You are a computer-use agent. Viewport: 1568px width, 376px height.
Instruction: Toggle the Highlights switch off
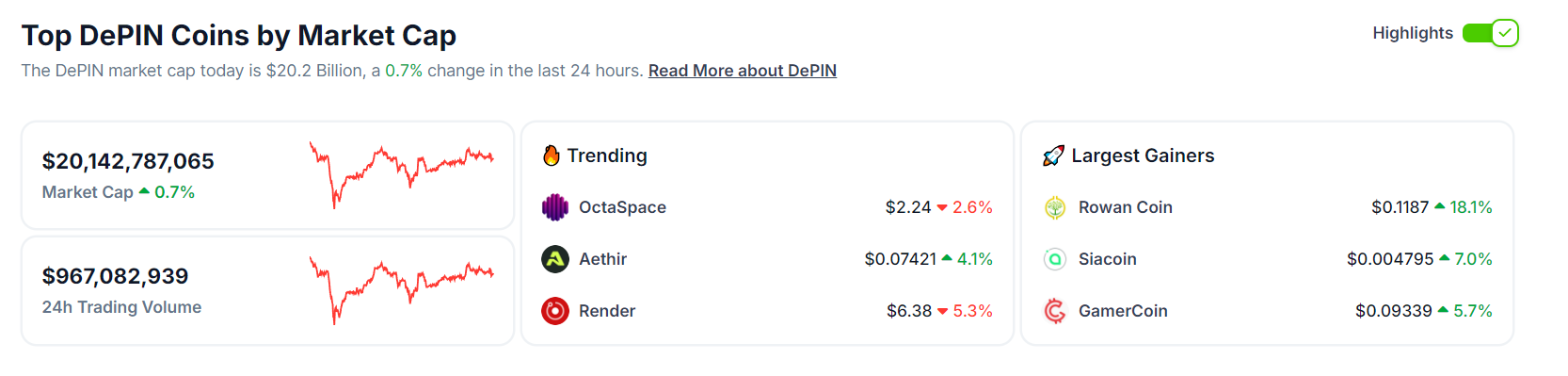tap(1491, 33)
